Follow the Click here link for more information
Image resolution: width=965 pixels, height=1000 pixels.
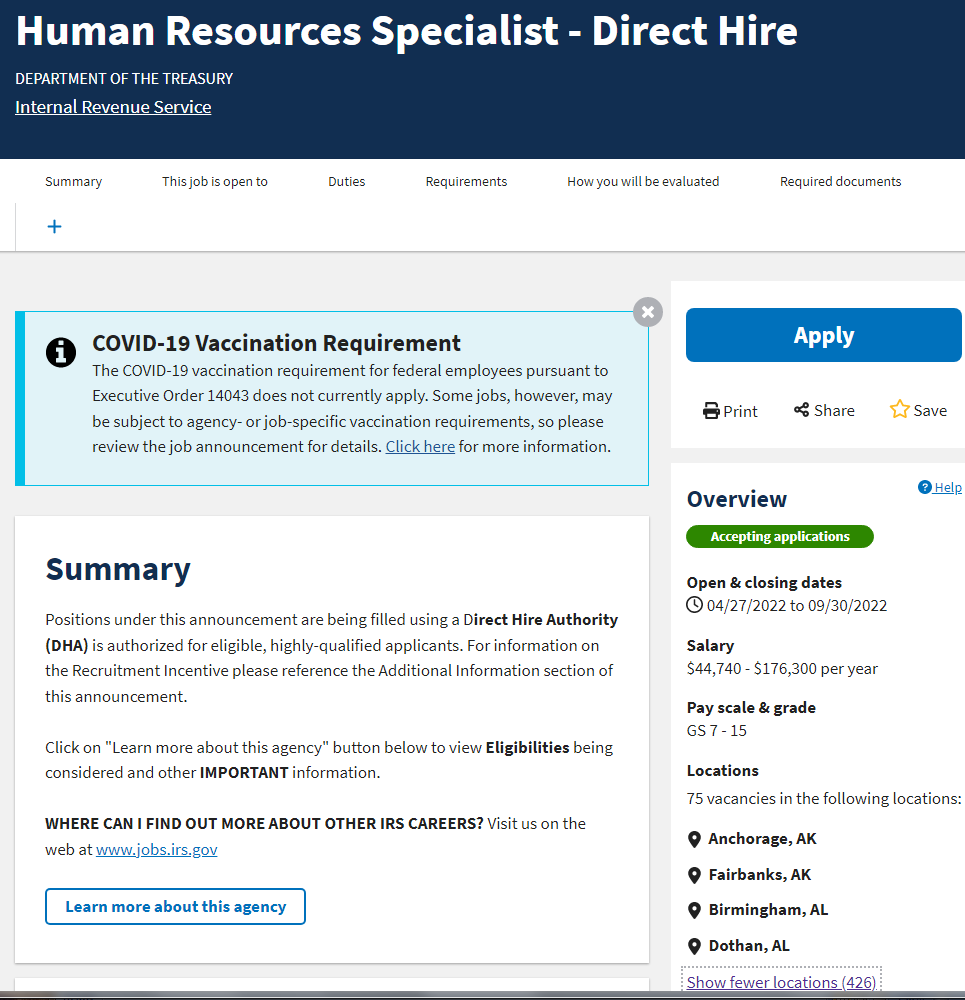420,446
